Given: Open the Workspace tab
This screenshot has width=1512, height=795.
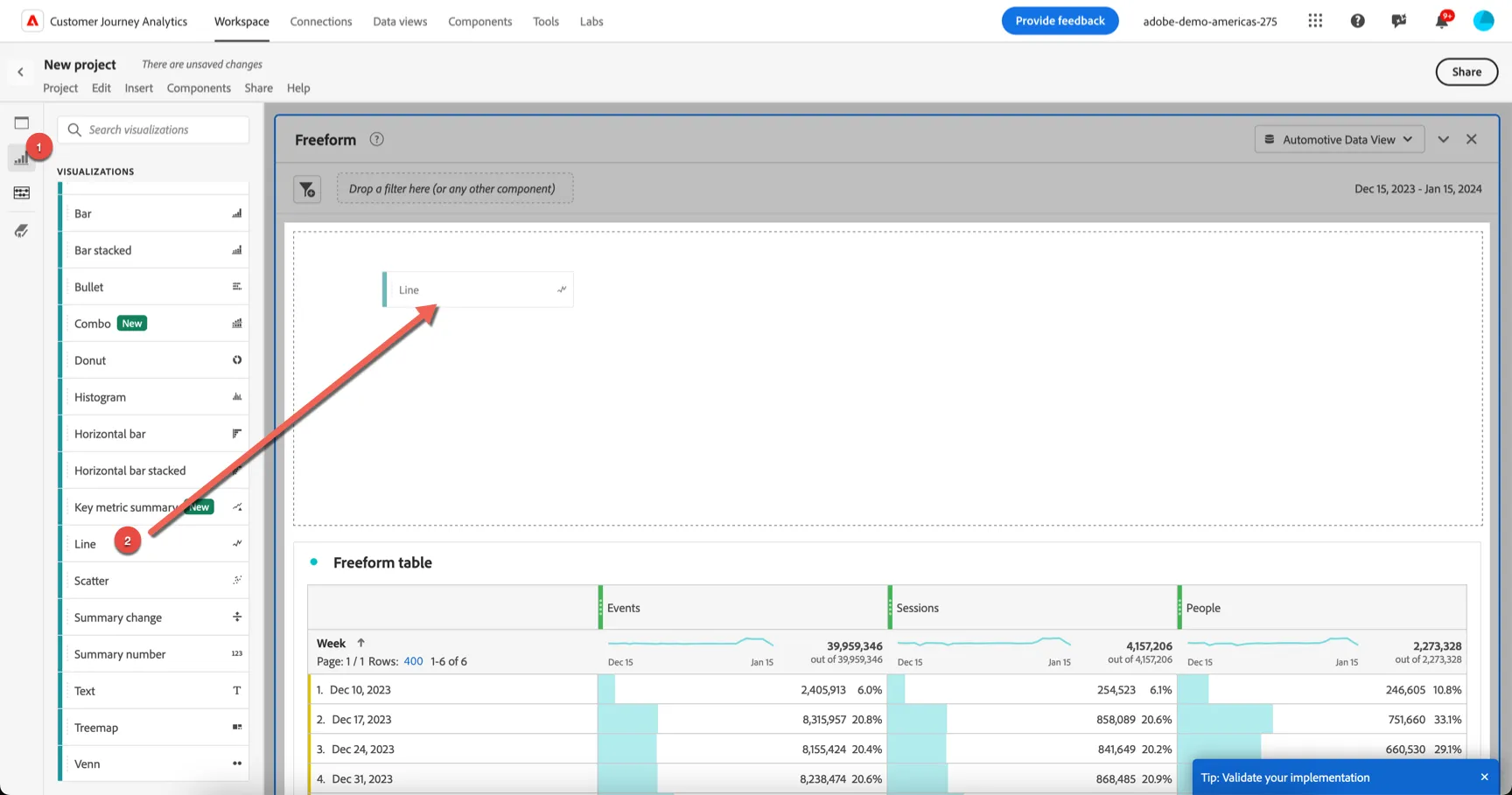Looking at the screenshot, I should pyautogui.click(x=241, y=21).
